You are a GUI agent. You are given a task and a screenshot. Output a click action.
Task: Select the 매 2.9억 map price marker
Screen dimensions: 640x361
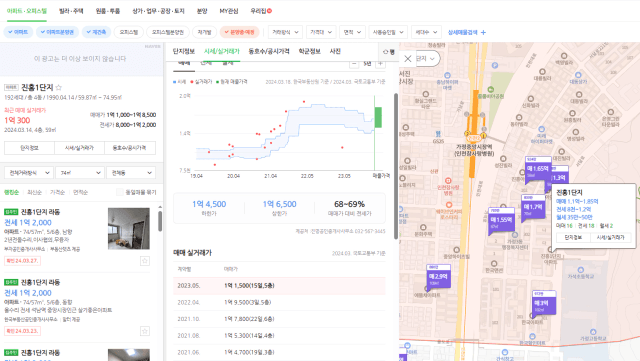click(x=438, y=276)
